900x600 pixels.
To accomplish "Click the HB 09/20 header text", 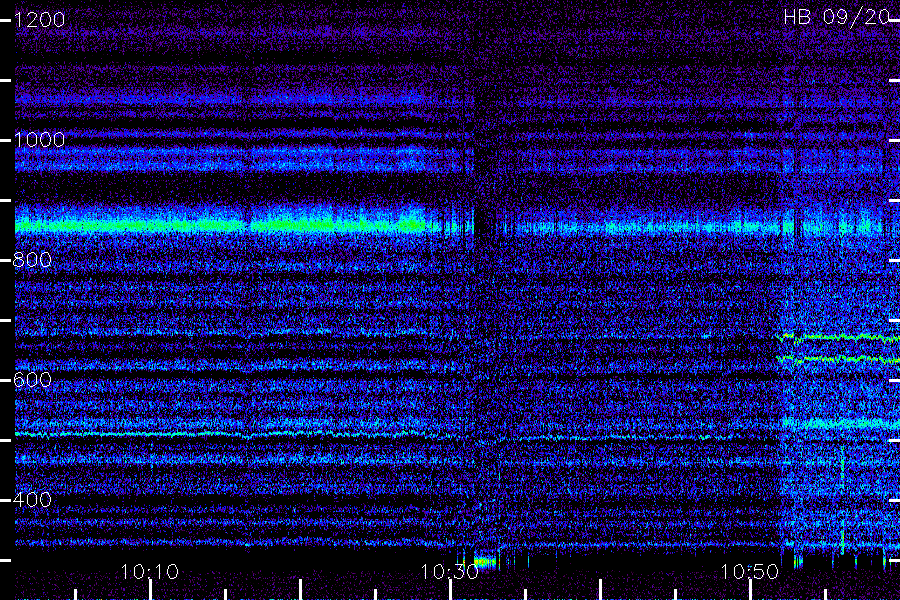I will point(837,17).
